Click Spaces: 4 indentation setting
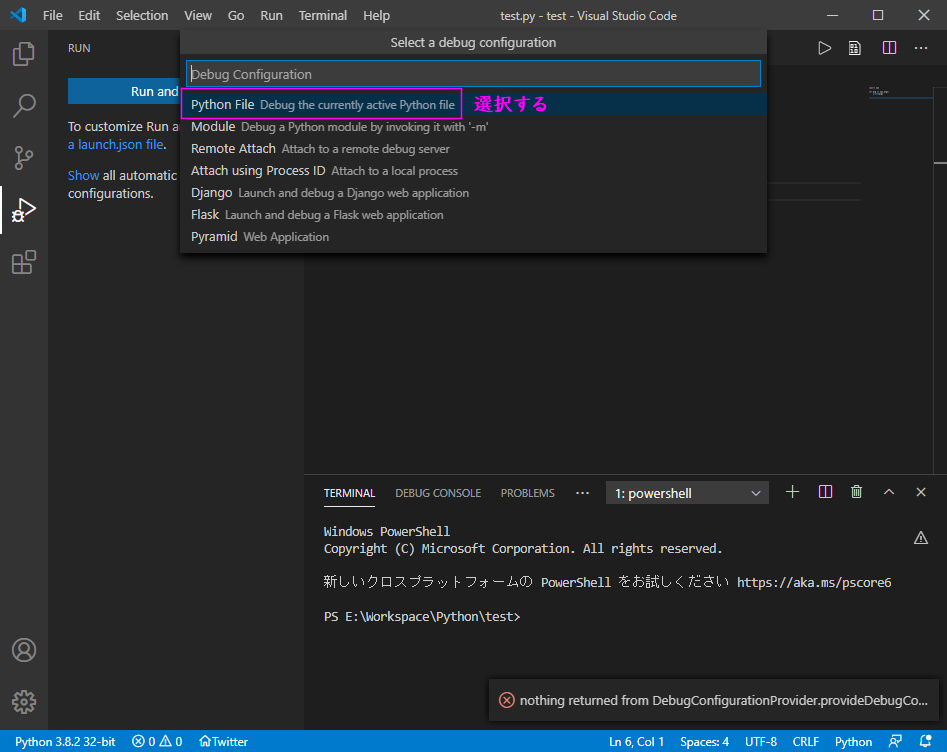 click(x=704, y=741)
